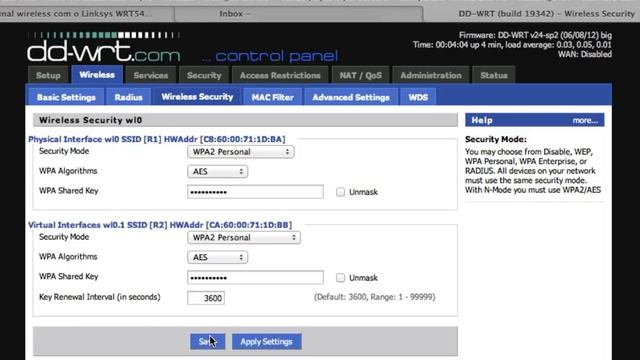Open the Administration tab
The image size is (640, 360).
(x=431, y=75)
